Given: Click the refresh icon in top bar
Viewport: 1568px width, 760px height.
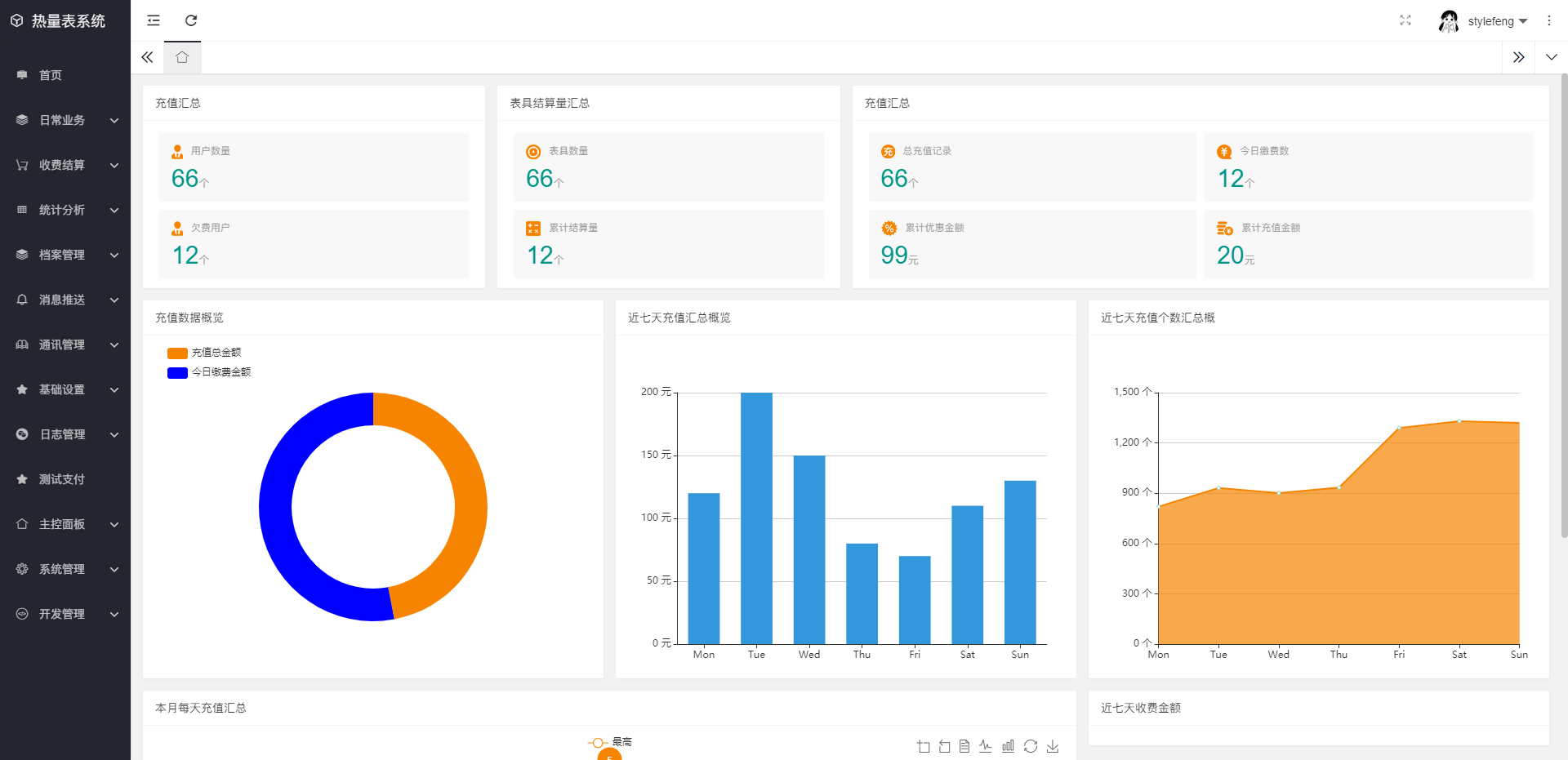Looking at the screenshot, I should click(x=191, y=20).
